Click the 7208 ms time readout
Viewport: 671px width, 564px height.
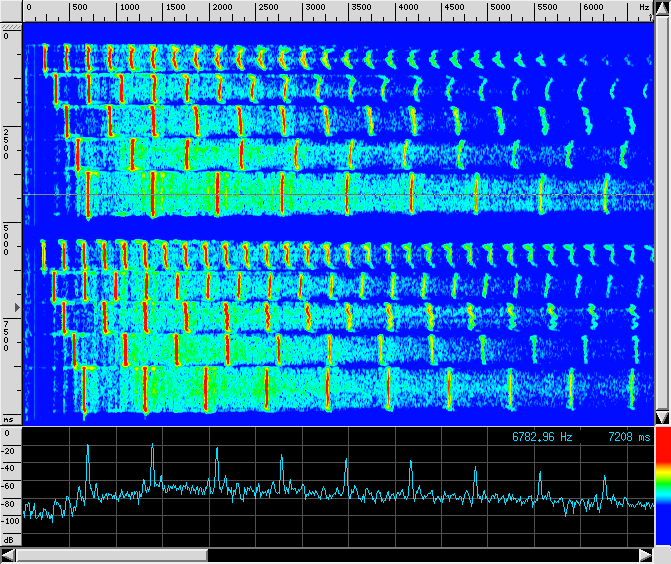[x=628, y=437]
